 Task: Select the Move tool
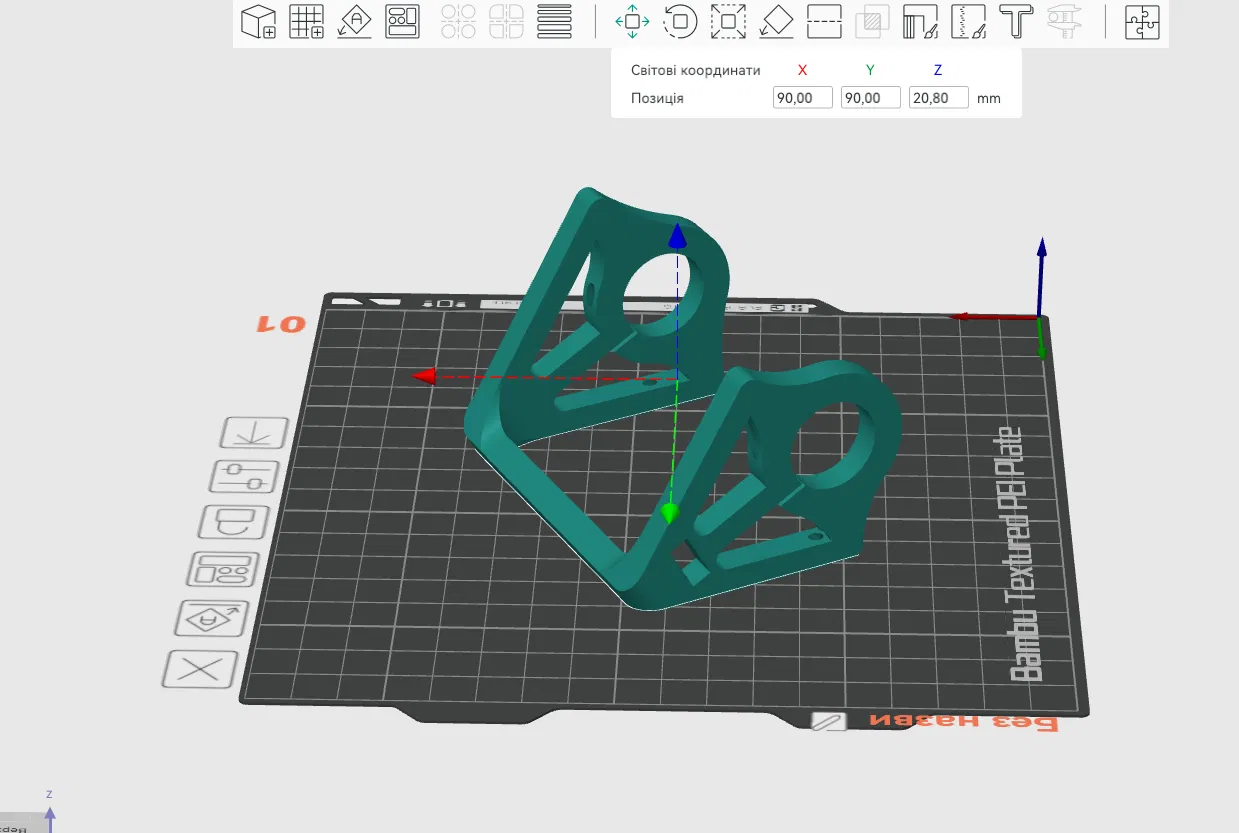[x=632, y=21]
